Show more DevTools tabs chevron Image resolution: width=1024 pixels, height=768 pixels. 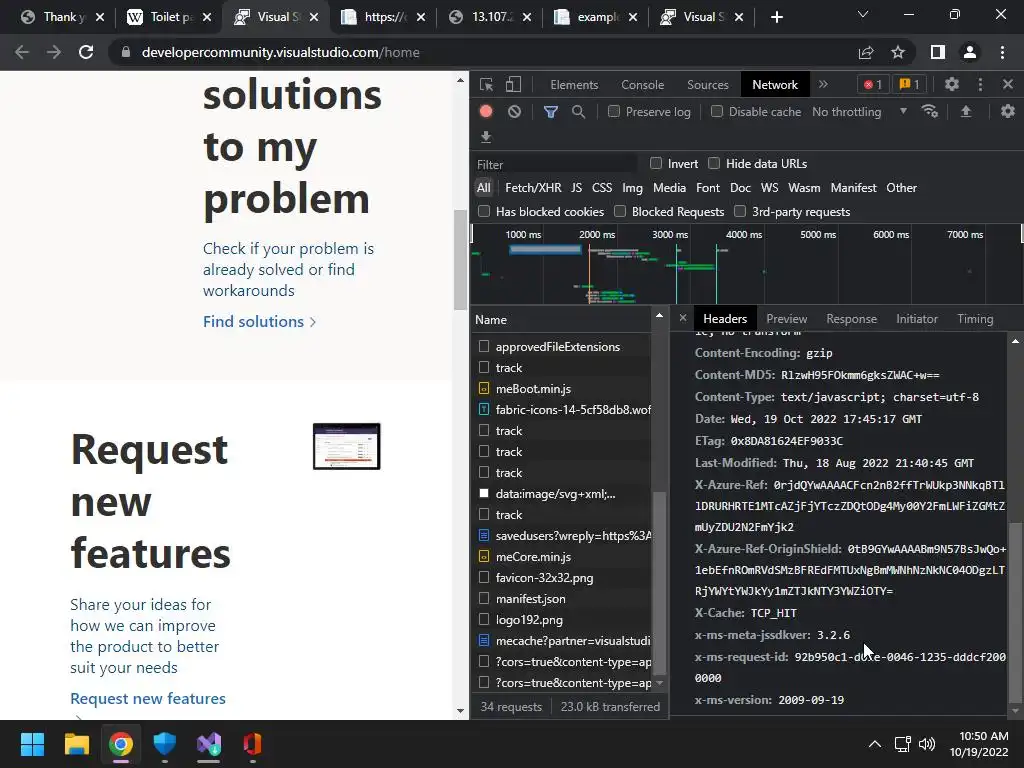point(823,84)
